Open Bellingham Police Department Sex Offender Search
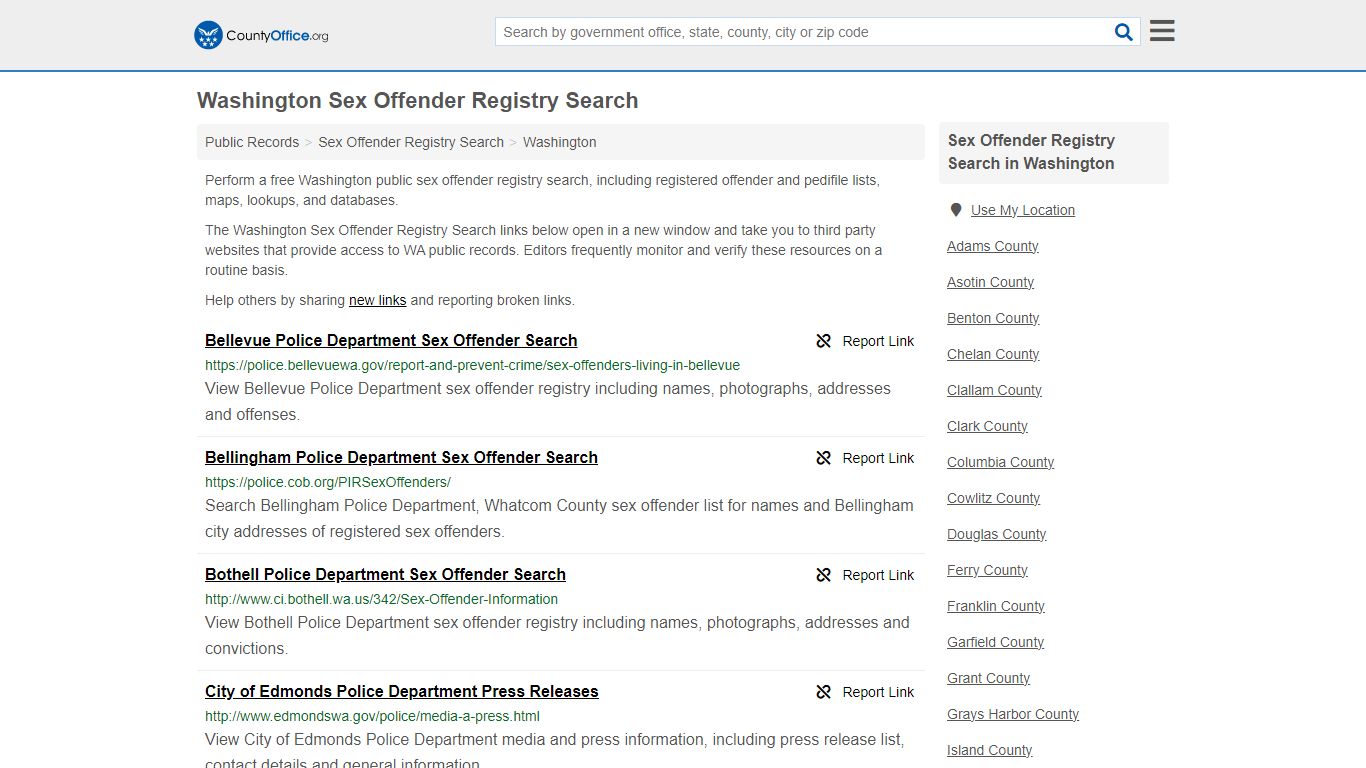This screenshot has width=1366, height=768. point(401,457)
